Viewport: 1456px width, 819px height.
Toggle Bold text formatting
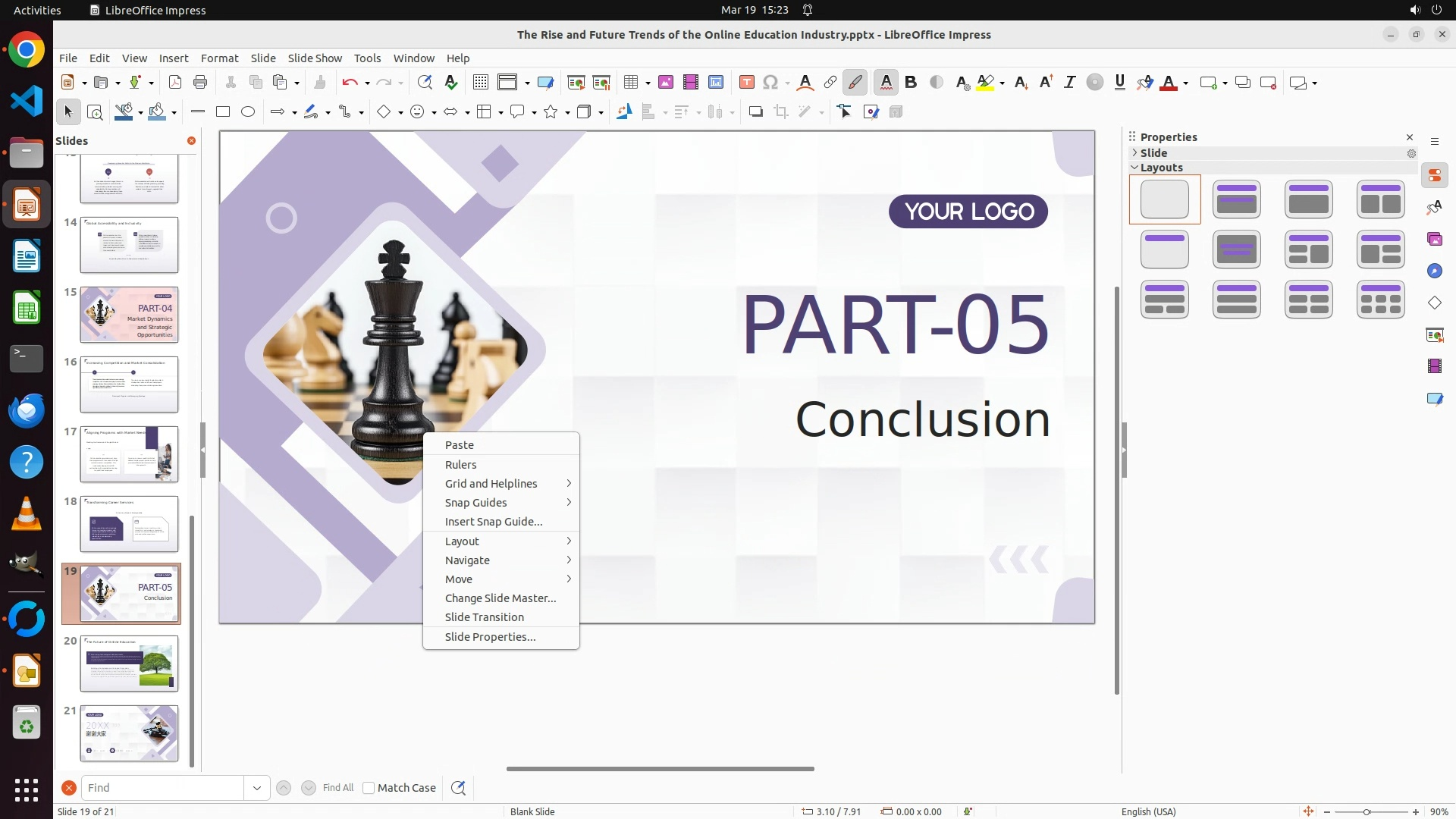coord(911,83)
